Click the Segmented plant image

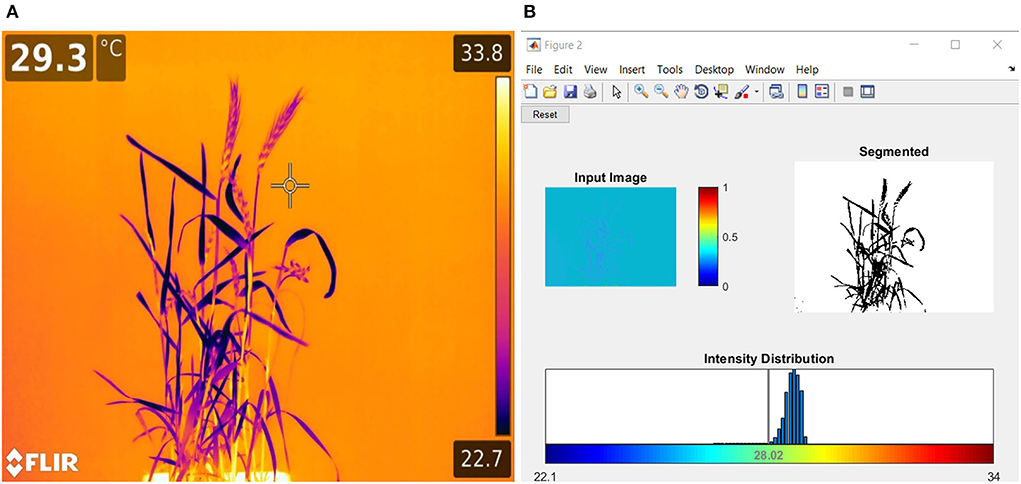tap(893, 236)
